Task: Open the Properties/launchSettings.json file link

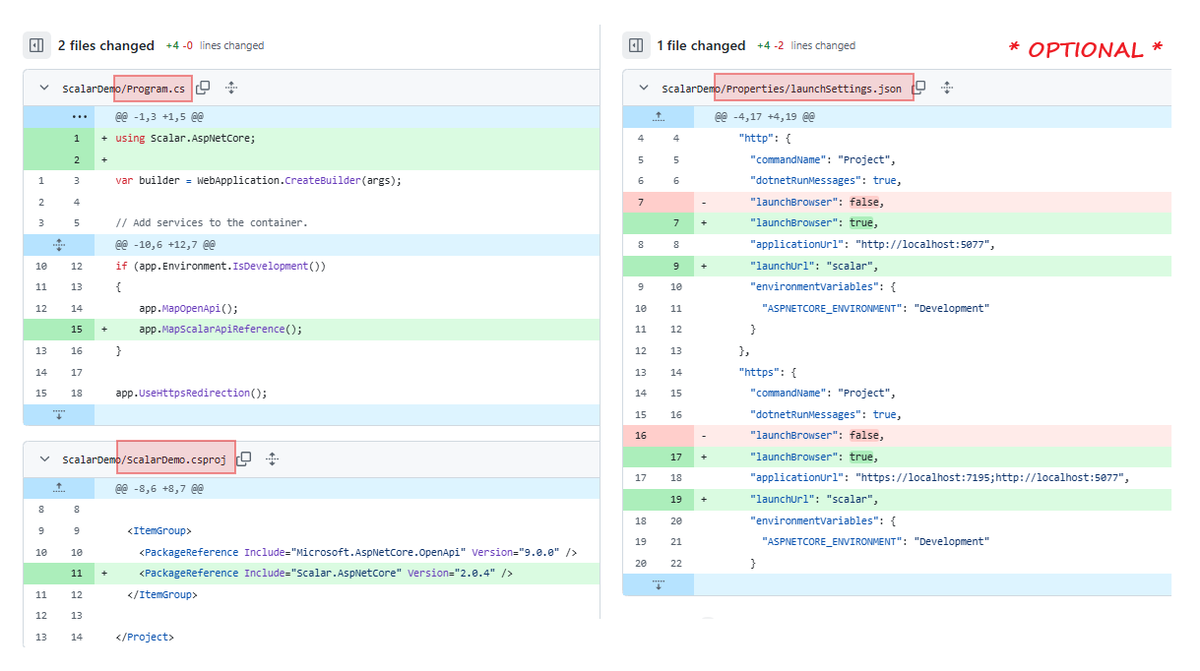Action: pos(781,89)
